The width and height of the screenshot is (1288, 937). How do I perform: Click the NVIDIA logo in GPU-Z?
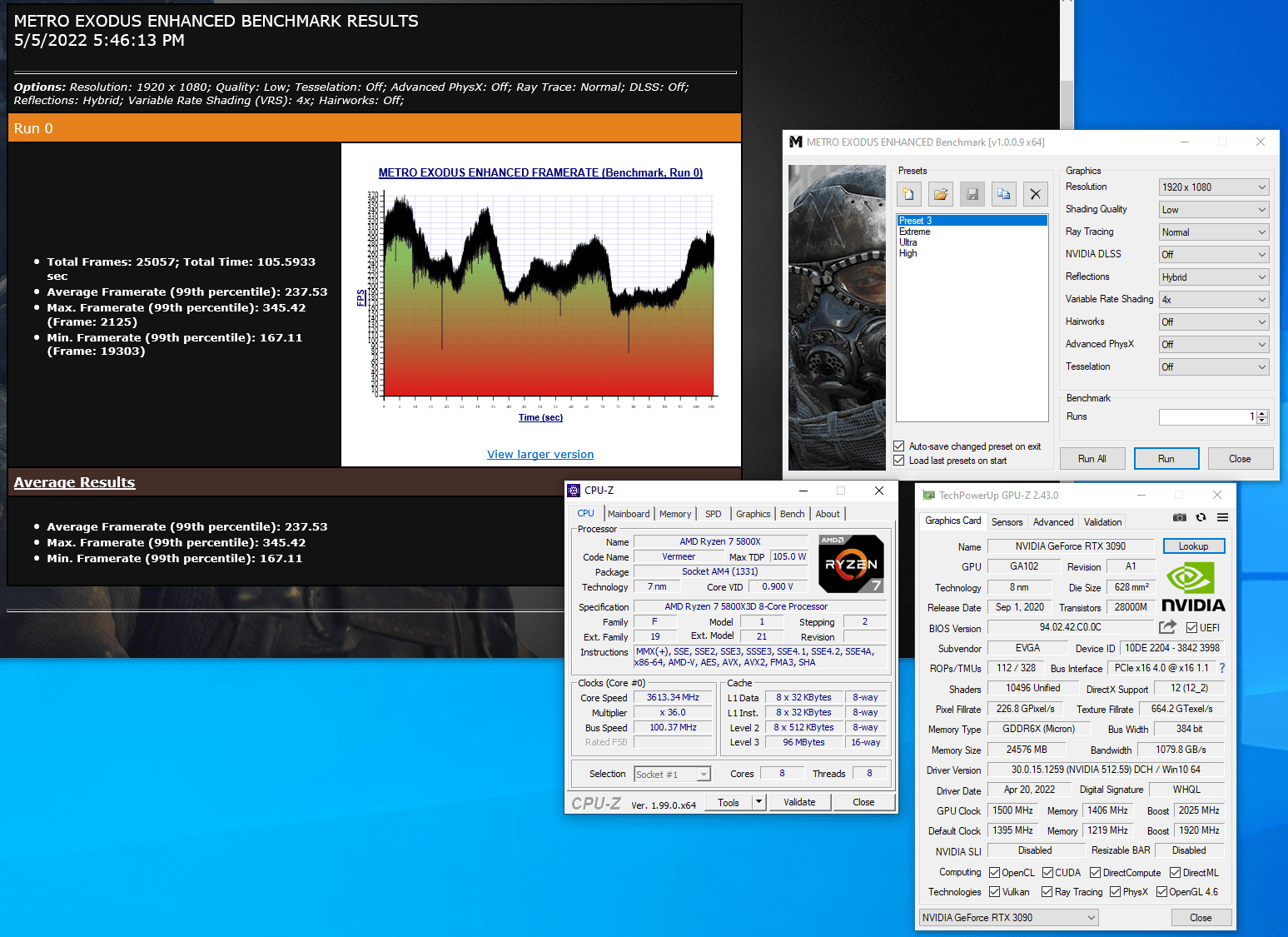[x=1193, y=587]
